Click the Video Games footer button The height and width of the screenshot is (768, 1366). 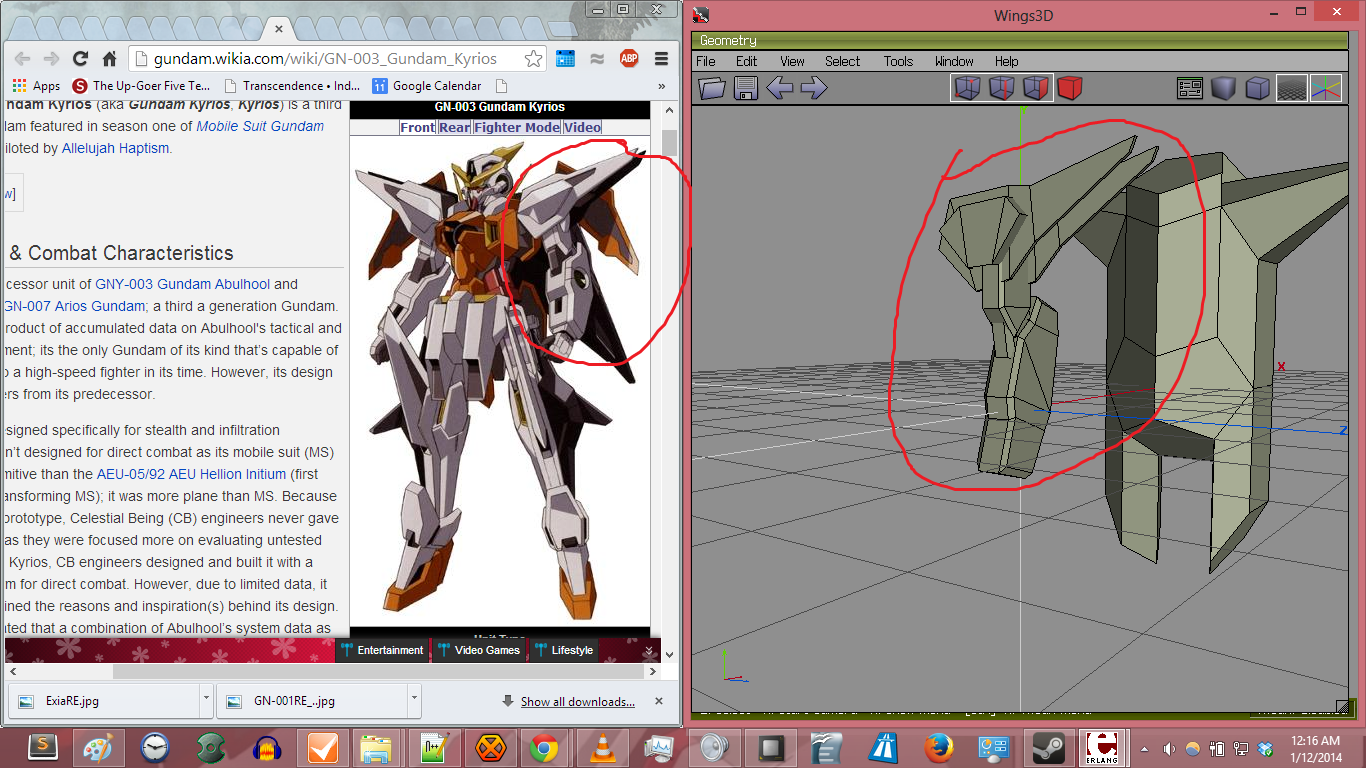point(479,650)
